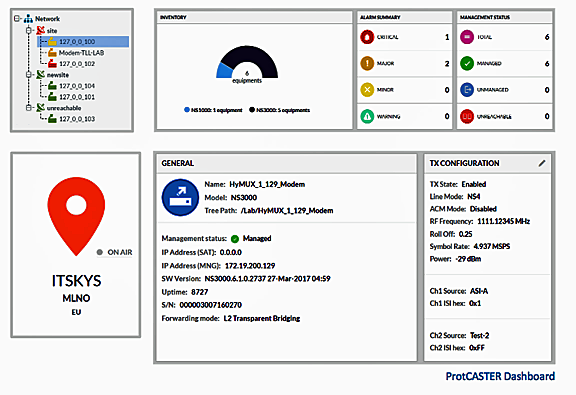Select the Modem-TLL-LAB tree node
This screenshot has height=395, width=576.
point(81,53)
